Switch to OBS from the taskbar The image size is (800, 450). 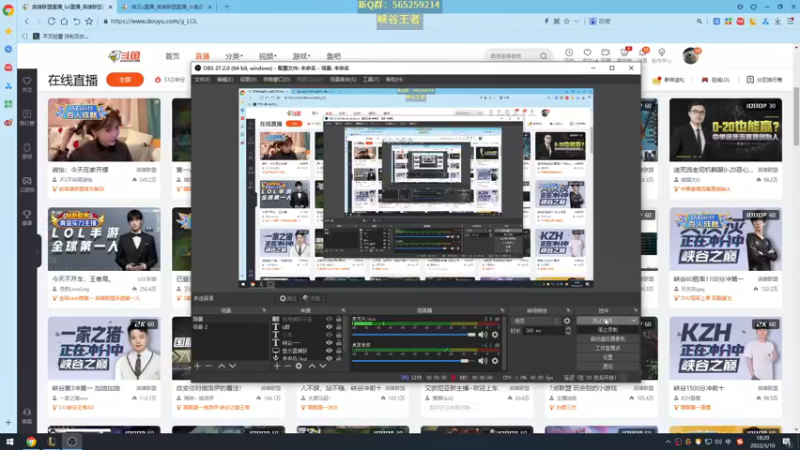point(72,442)
